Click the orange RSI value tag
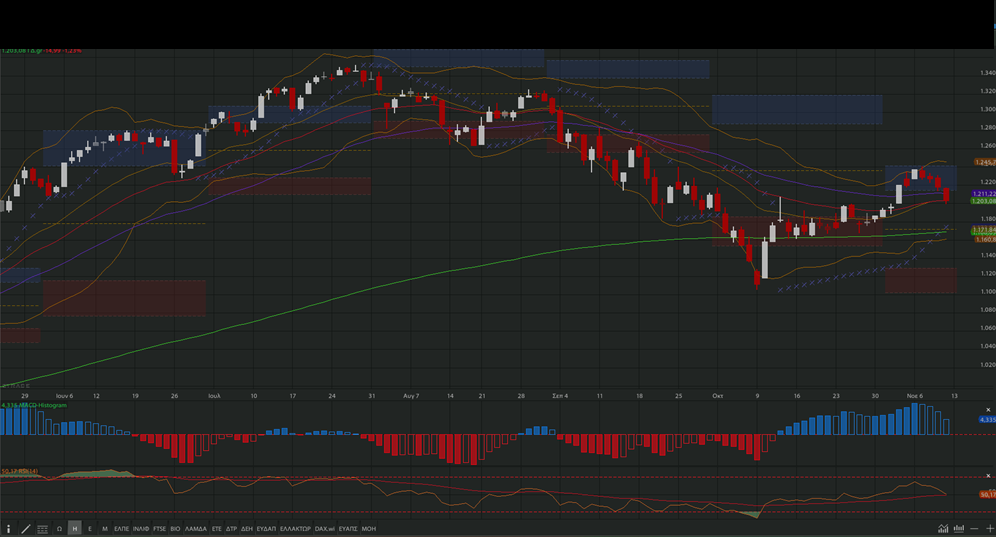The image size is (996, 537). (x=988, y=494)
